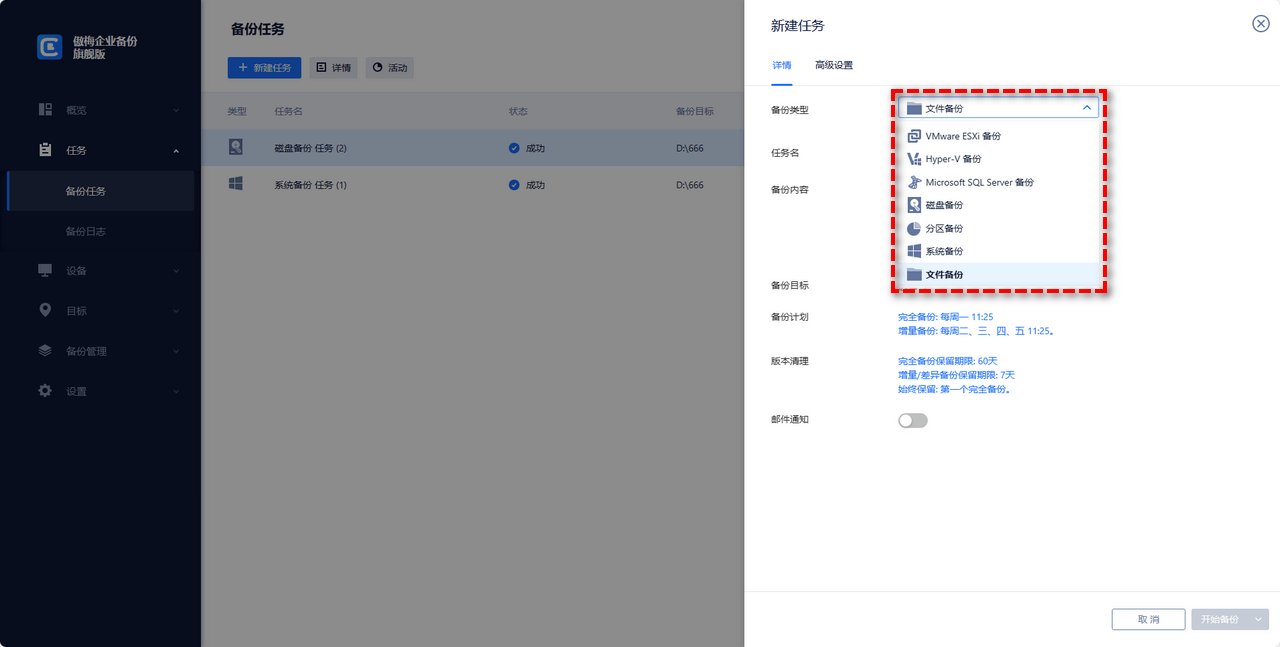Enable the 邮件通知 toggle switch
This screenshot has width=1280, height=647.
coord(912,420)
